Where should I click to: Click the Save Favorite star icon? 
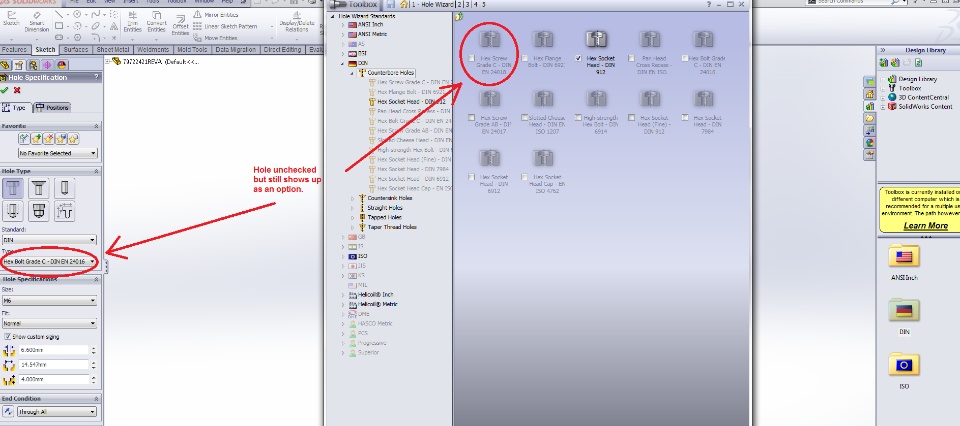click(61, 139)
